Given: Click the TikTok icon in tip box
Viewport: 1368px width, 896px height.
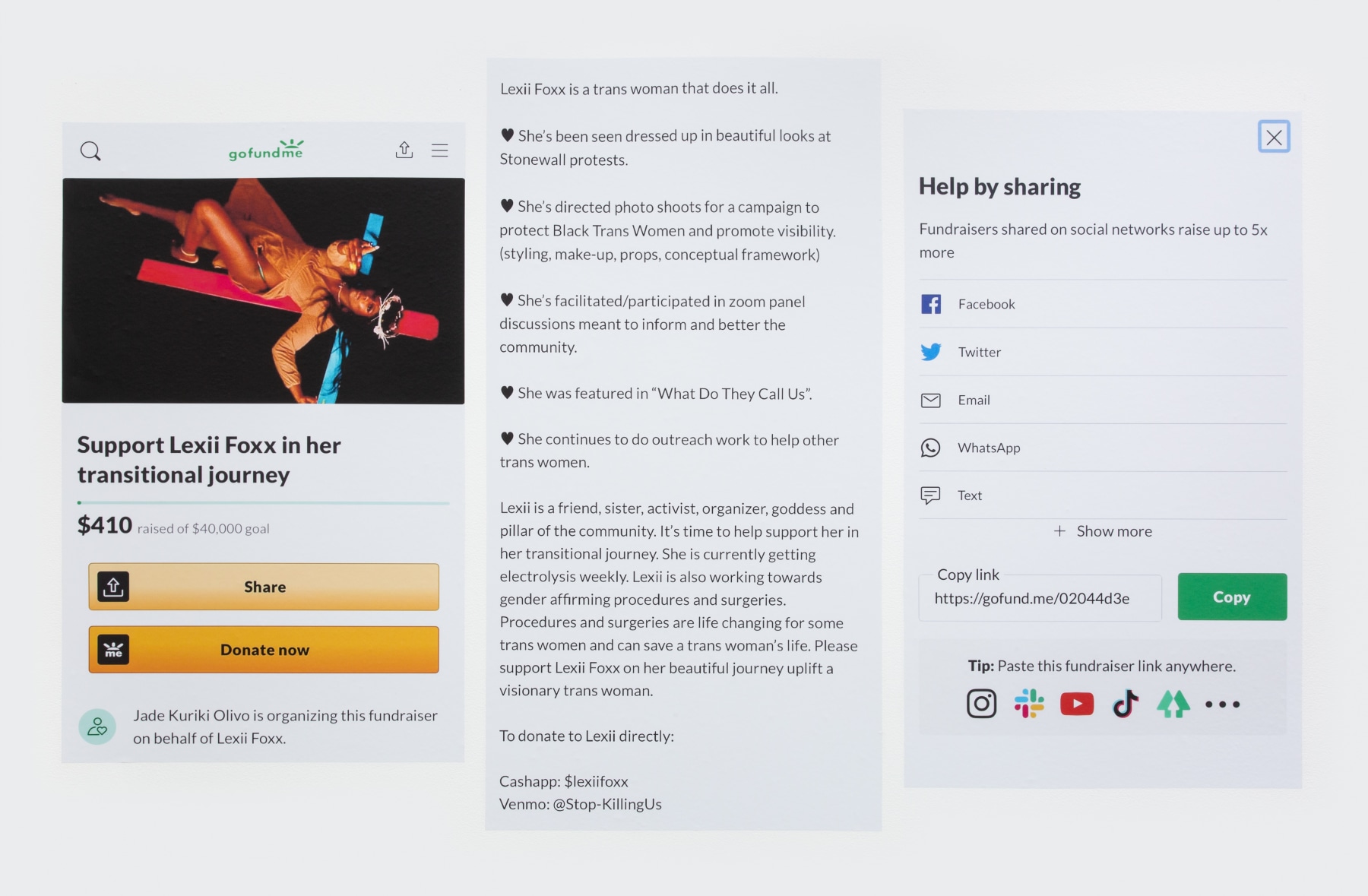Looking at the screenshot, I should pos(1126,704).
